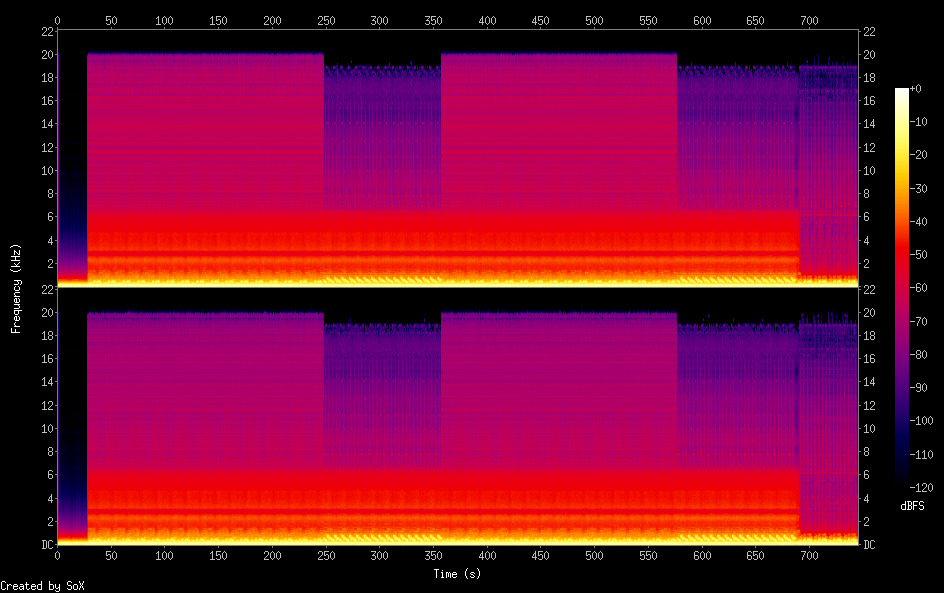The image size is (944, 593).
Task: Click the "700" tick on the bottom time axis
Action: (x=809, y=555)
